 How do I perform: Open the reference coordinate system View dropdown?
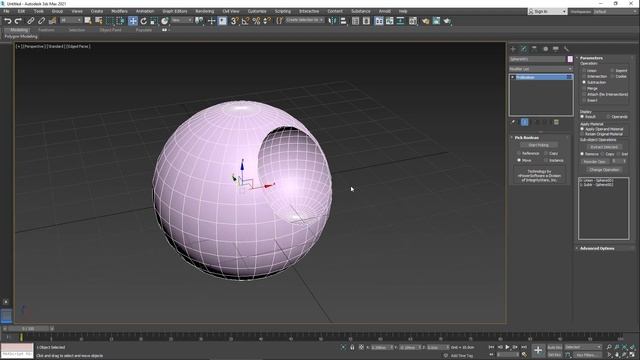click(182, 20)
